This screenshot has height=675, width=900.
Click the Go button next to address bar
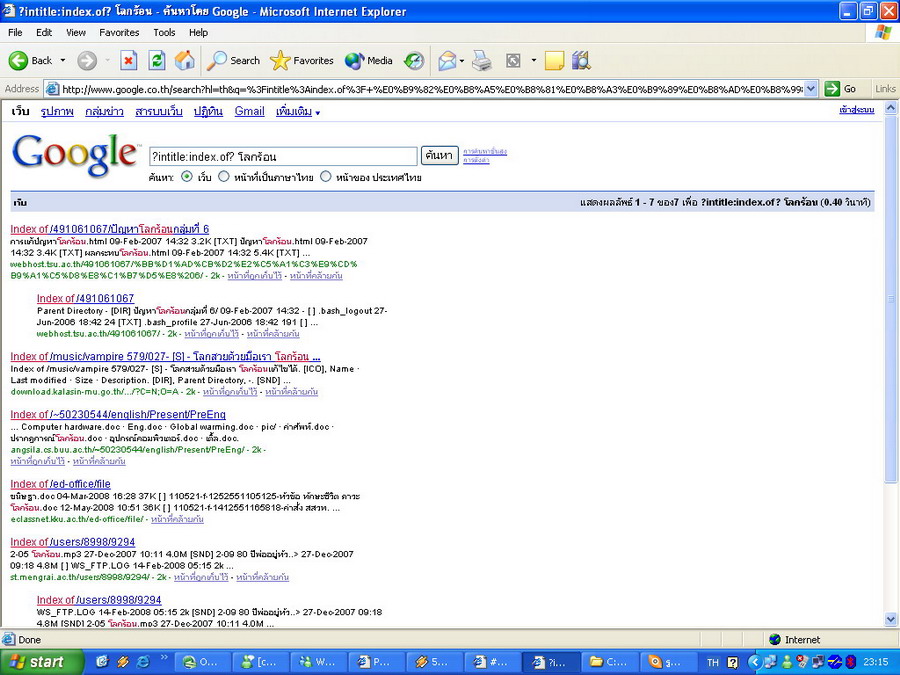click(841, 89)
